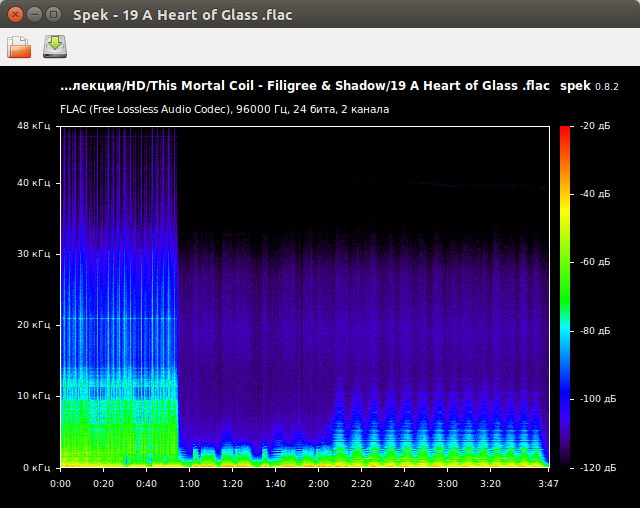This screenshot has height=508, width=640.
Task: Open a file with the folder icon
Action: 20,47
